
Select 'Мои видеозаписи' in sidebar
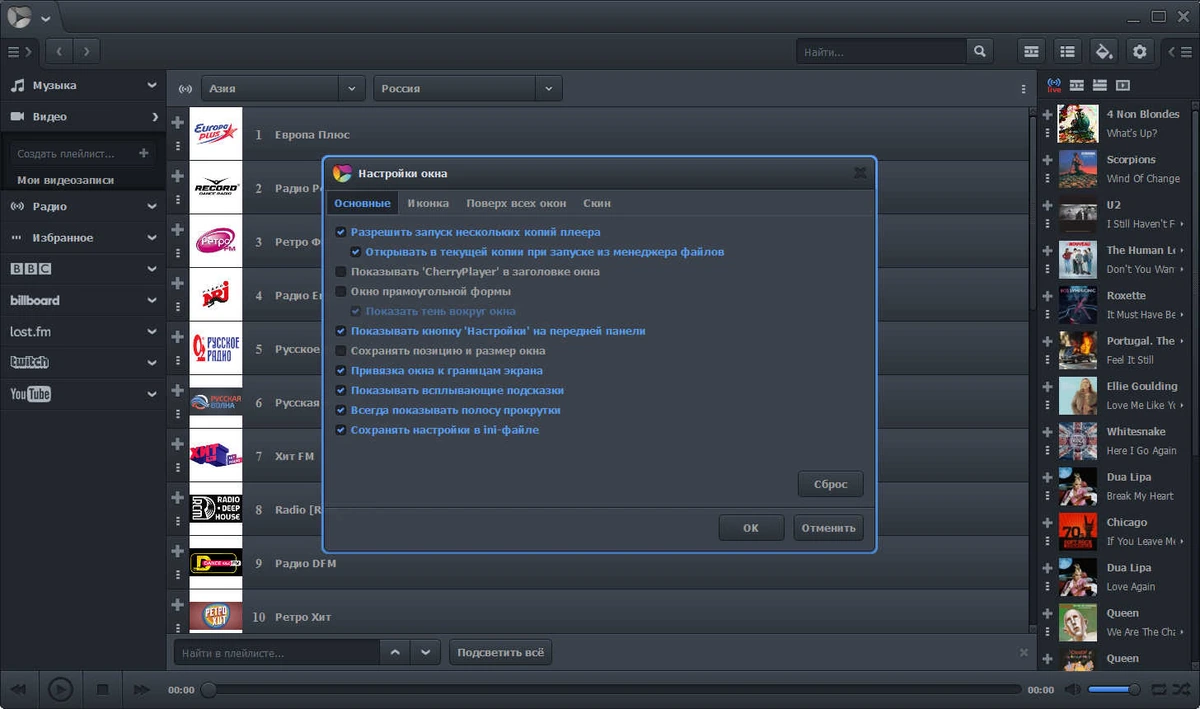click(66, 180)
